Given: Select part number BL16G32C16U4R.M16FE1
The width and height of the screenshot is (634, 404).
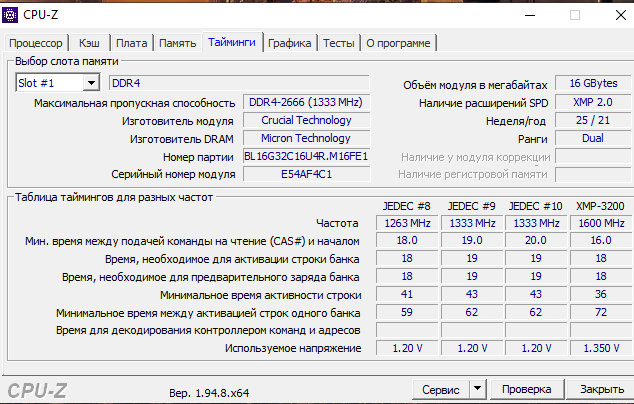Looking at the screenshot, I should pos(306,156).
